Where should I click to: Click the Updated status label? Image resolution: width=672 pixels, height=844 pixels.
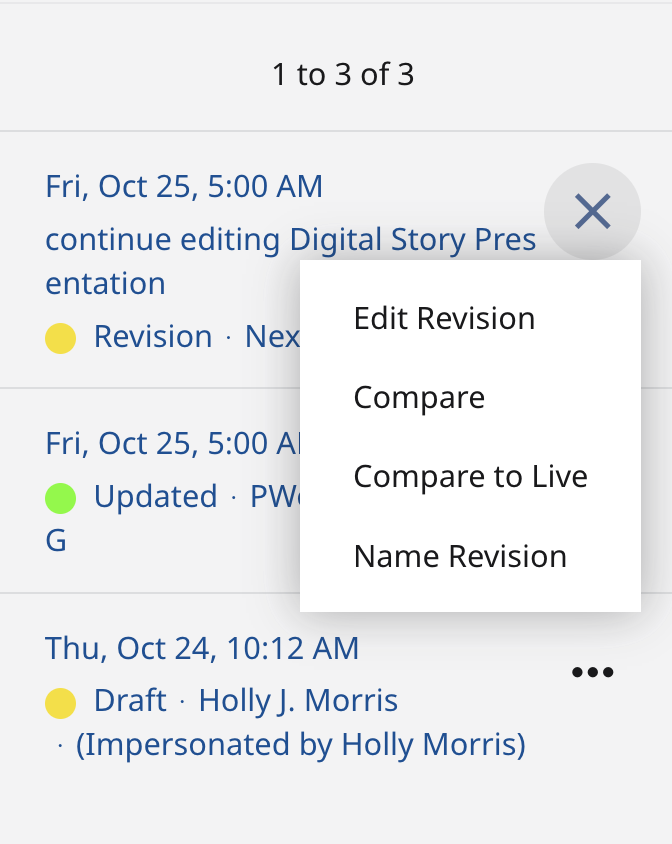(155, 496)
